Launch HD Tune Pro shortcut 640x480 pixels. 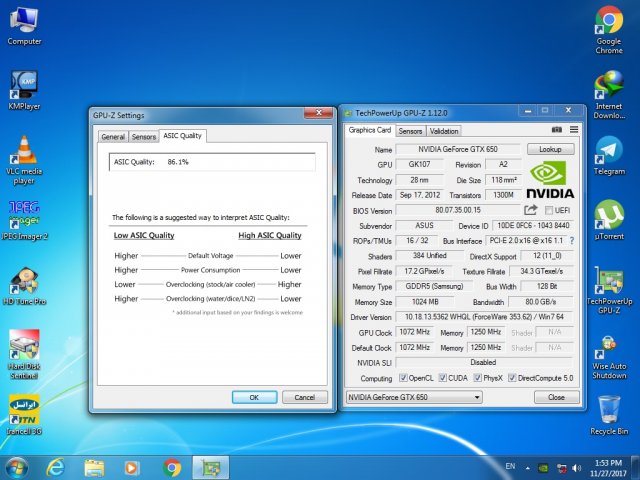click(x=24, y=286)
